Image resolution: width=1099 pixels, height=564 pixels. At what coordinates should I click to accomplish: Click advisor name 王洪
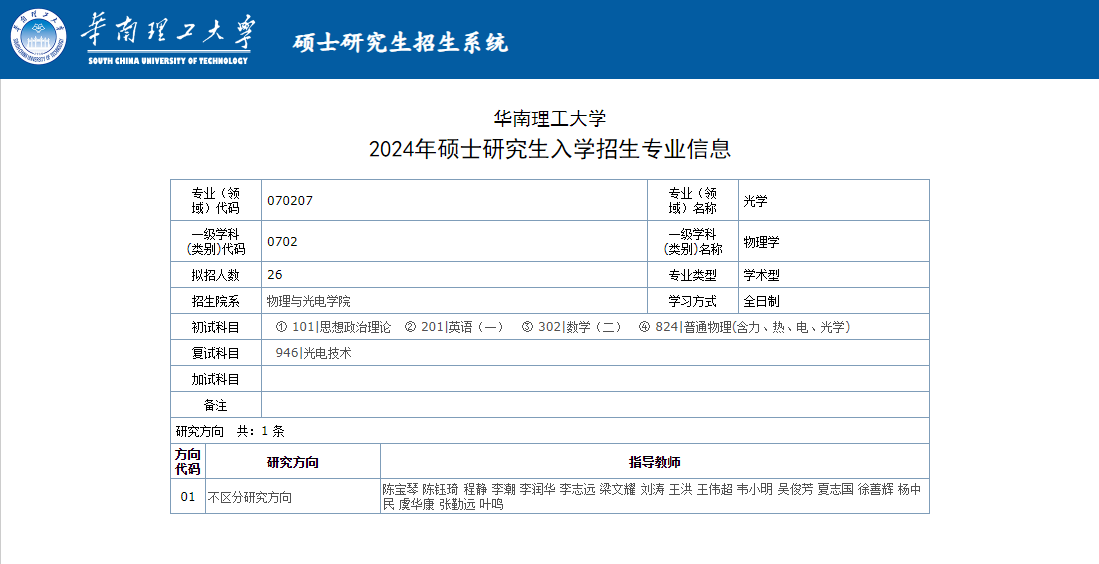(x=681, y=489)
